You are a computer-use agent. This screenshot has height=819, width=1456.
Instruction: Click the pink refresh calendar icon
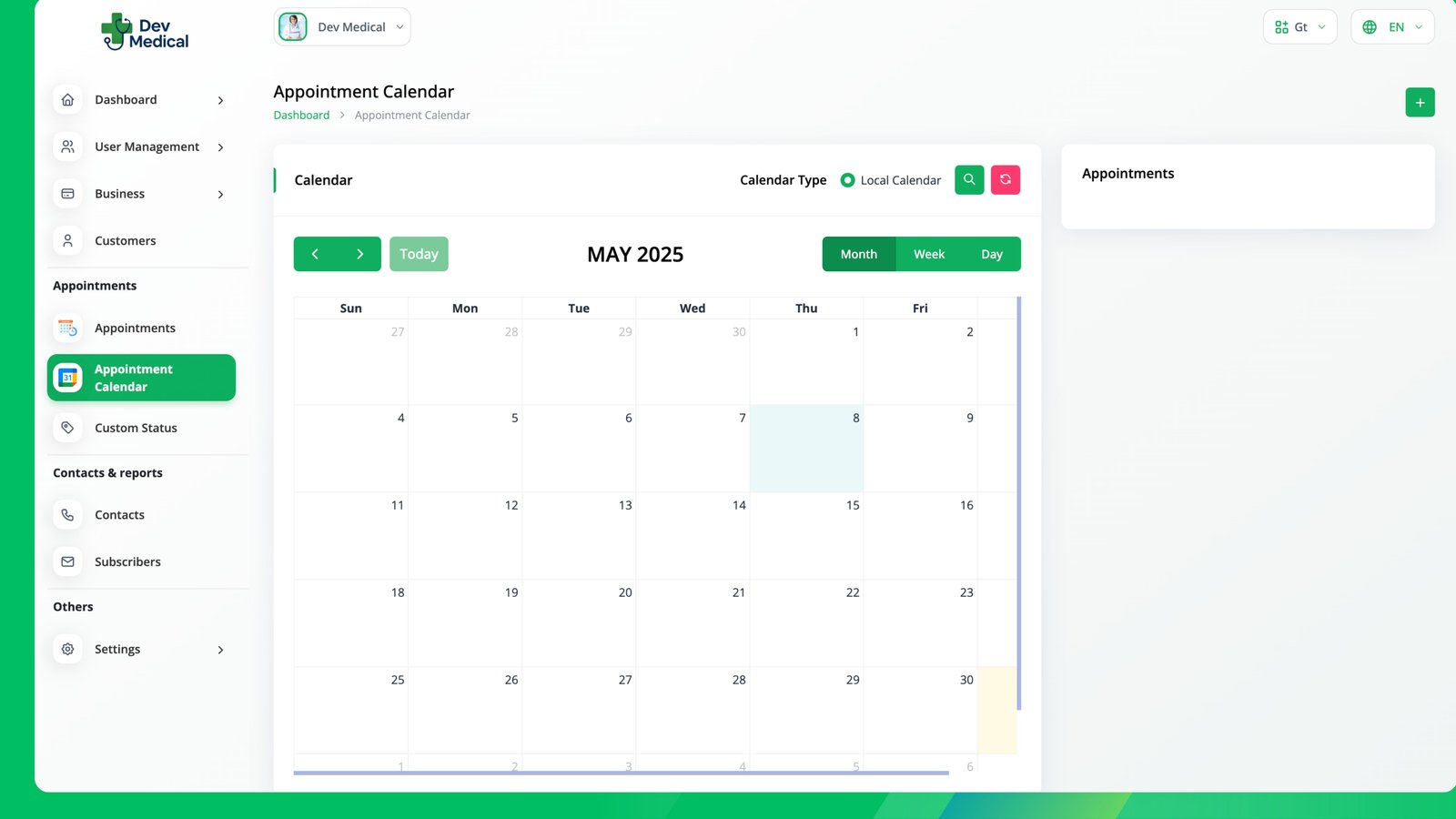tap(1005, 180)
